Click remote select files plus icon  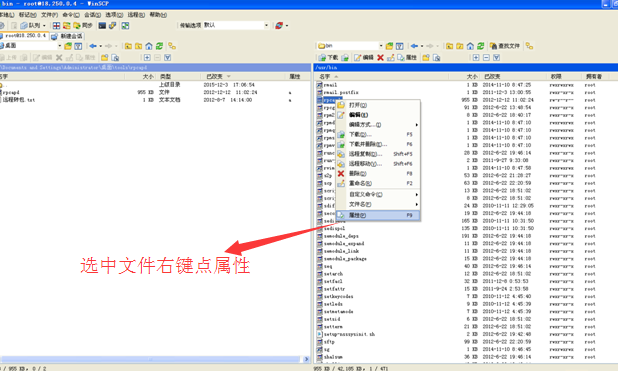pyautogui.click(x=476, y=58)
